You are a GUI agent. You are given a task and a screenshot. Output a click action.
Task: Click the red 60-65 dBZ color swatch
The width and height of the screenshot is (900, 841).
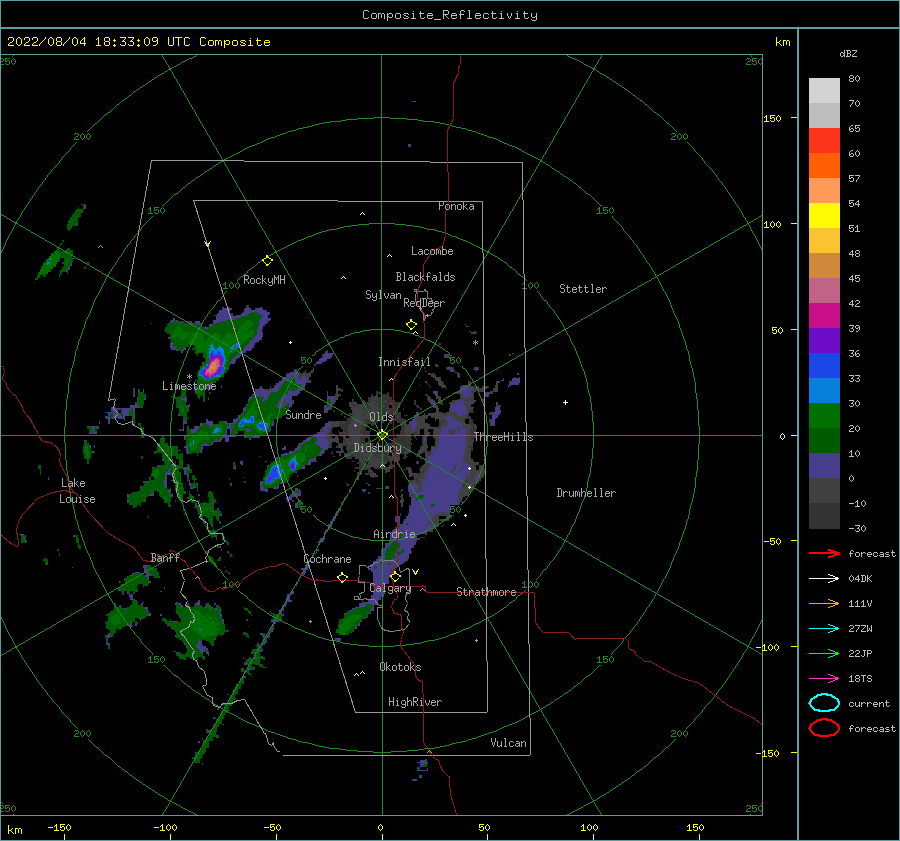[x=824, y=141]
